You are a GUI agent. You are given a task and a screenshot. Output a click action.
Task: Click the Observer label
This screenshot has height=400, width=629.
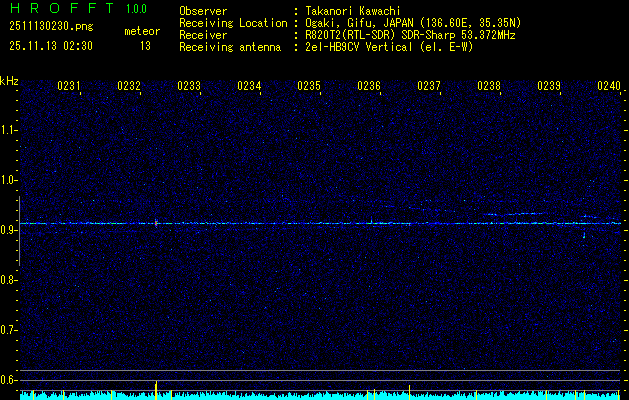tap(203, 11)
